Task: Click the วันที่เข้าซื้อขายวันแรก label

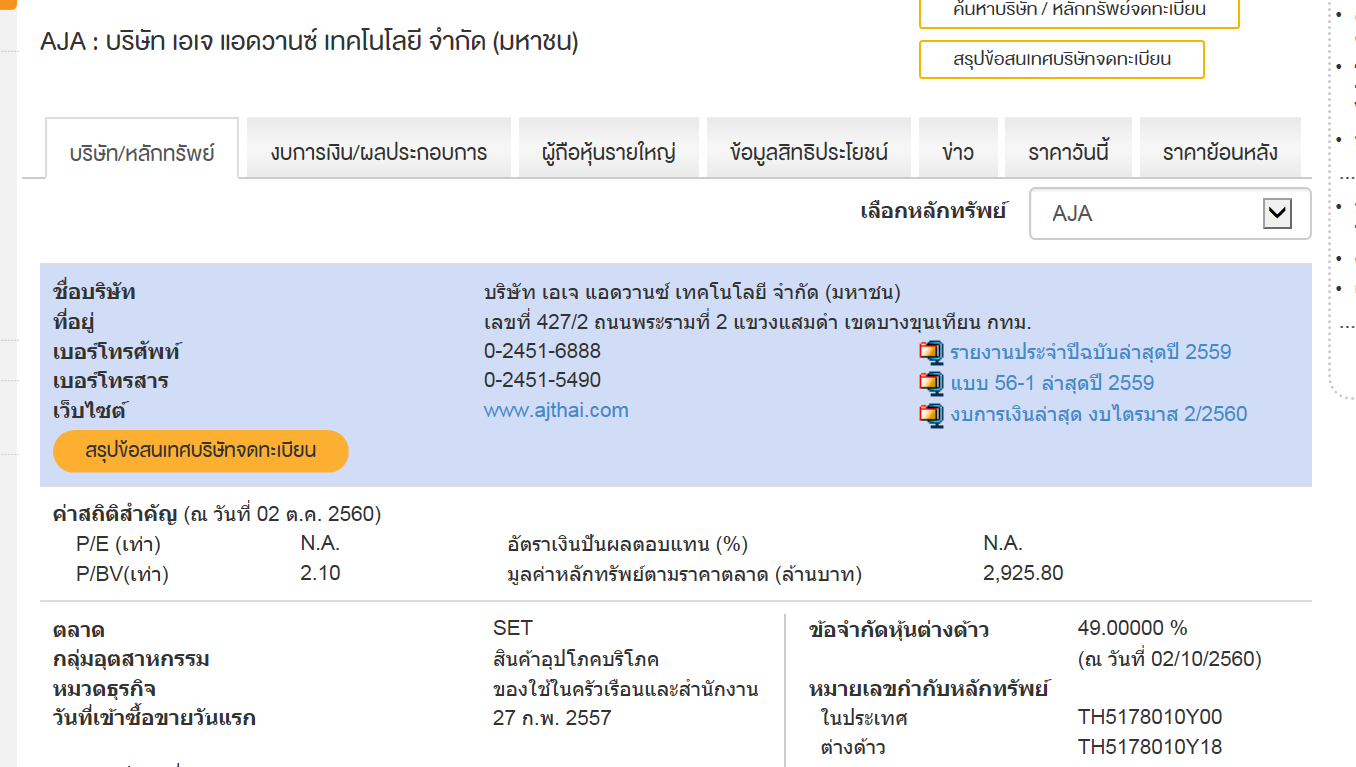Action: 154,718
